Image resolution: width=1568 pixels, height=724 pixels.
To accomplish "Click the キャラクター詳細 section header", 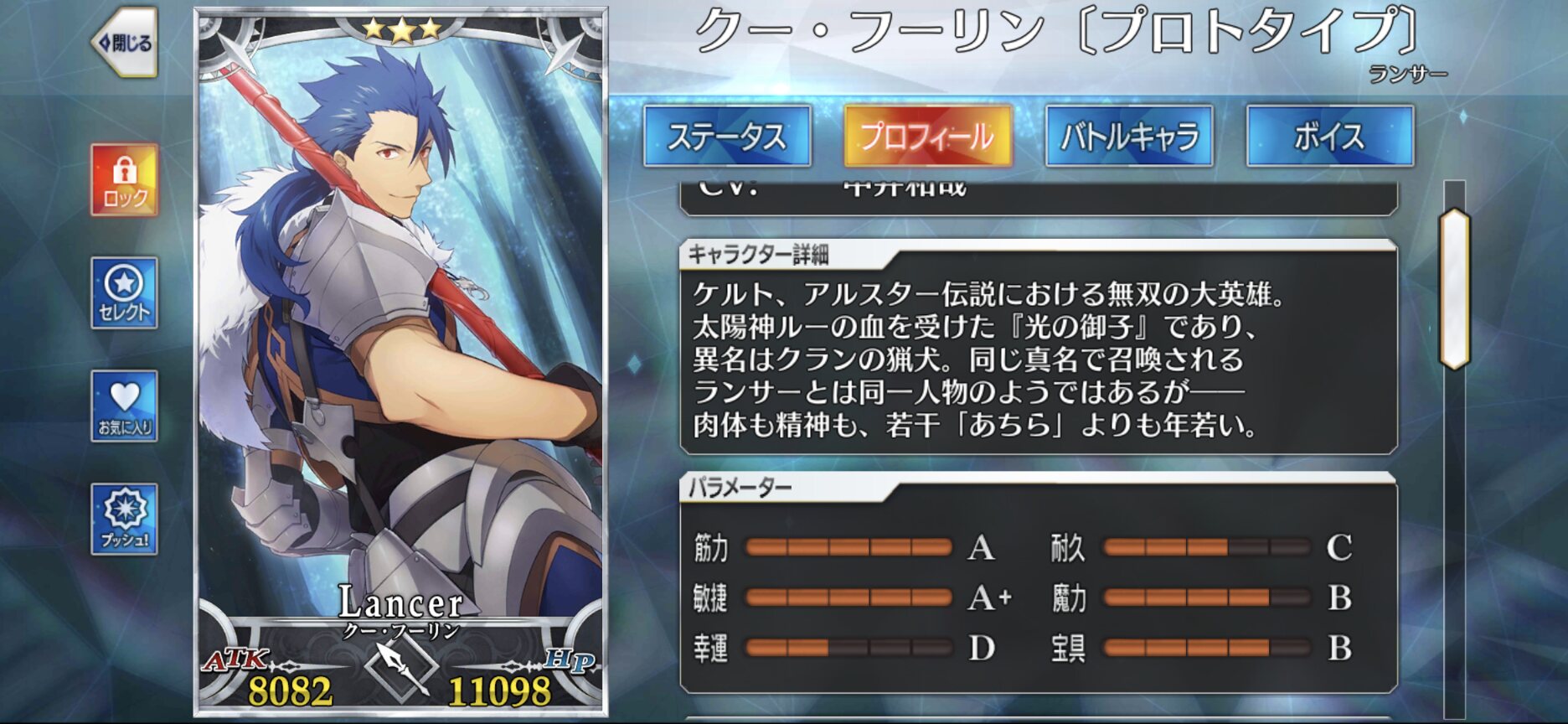I will [x=758, y=255].
